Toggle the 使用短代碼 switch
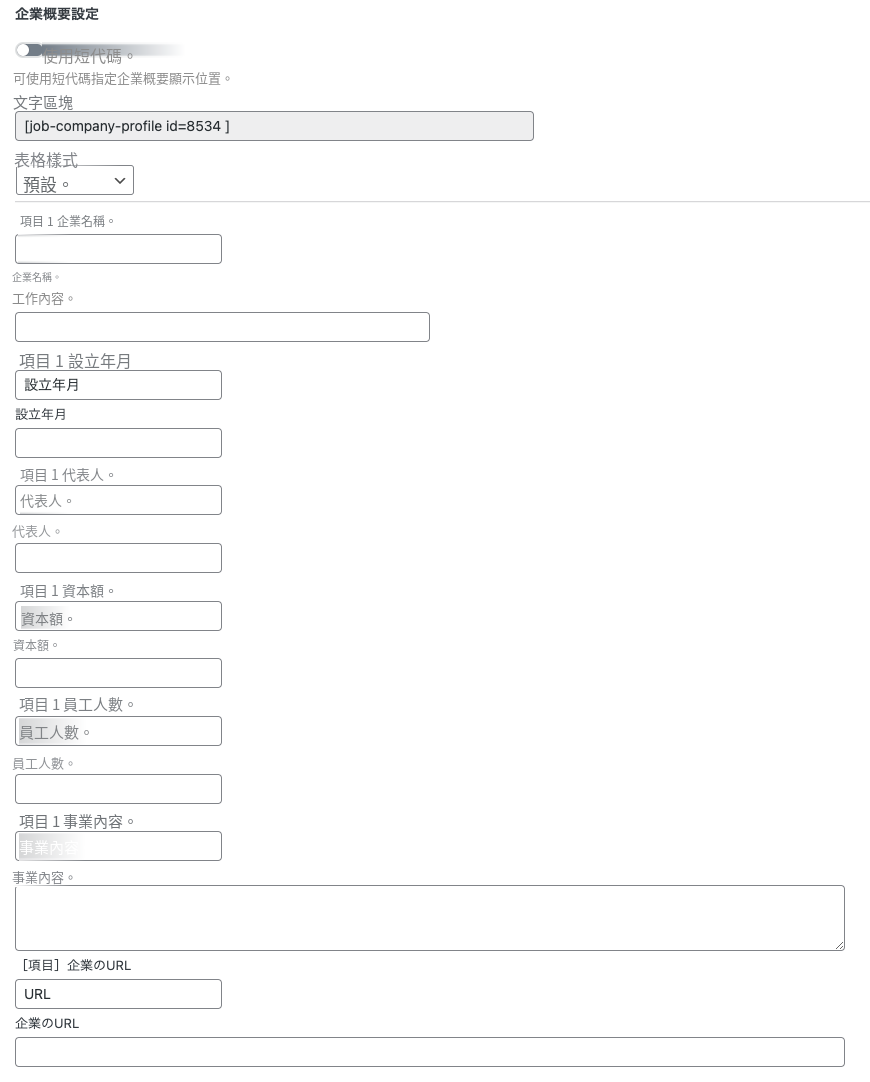870x1082 pixels. [x=28, y=50]
